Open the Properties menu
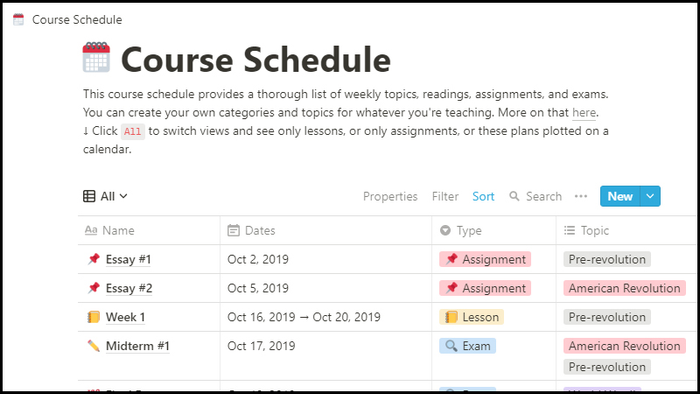Screen dimensions: 700x394 (x=390, y=196)
